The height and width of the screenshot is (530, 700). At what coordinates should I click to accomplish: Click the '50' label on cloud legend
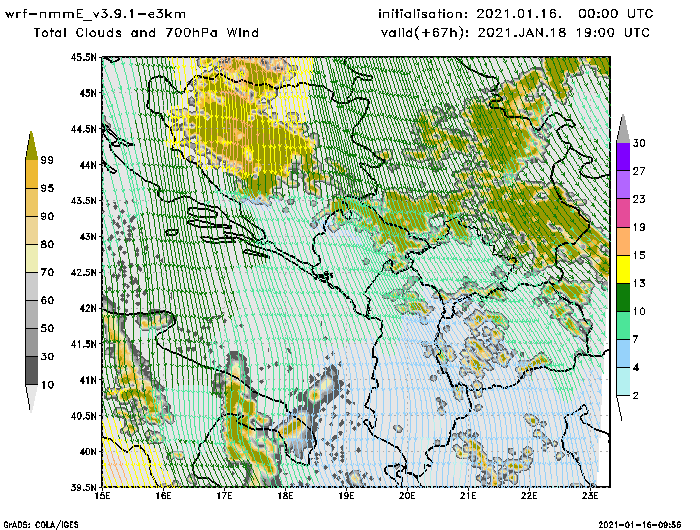click(x=47, y=329)
